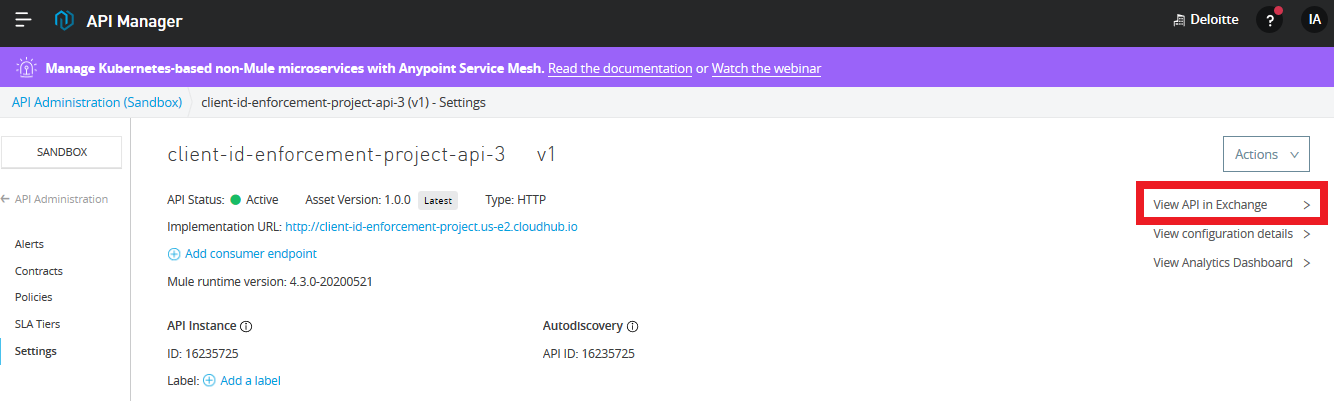Open SLA Tiers in the sidebar
1334x405 pixels.
pyautogui.click(x=37, y=324)
